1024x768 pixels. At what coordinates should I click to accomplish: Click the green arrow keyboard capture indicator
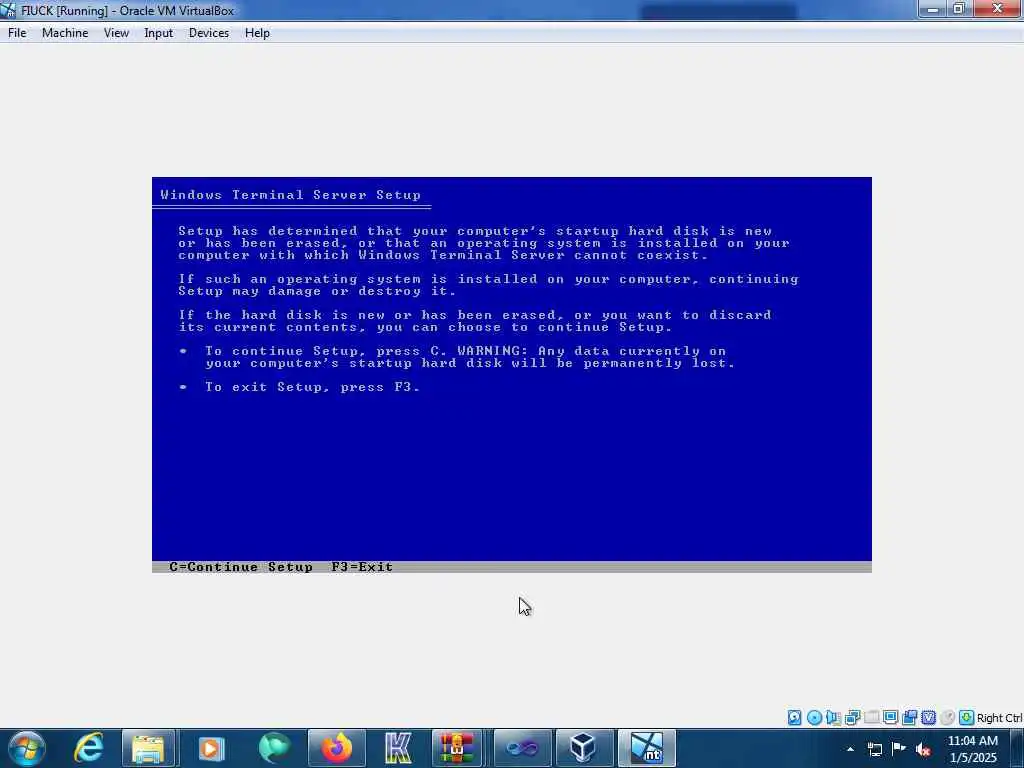point(967,718)
